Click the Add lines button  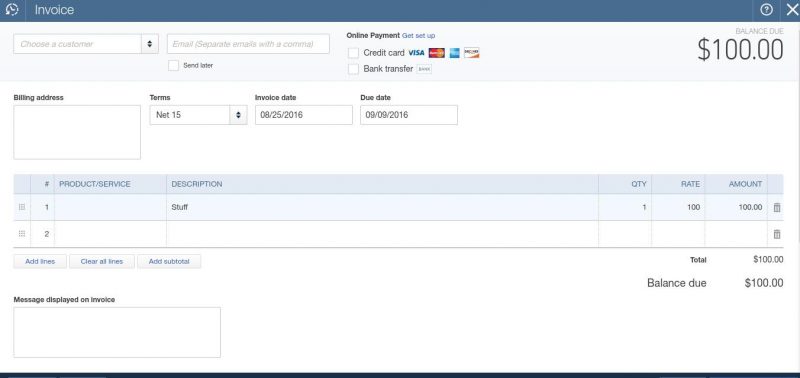coord(40,262)
